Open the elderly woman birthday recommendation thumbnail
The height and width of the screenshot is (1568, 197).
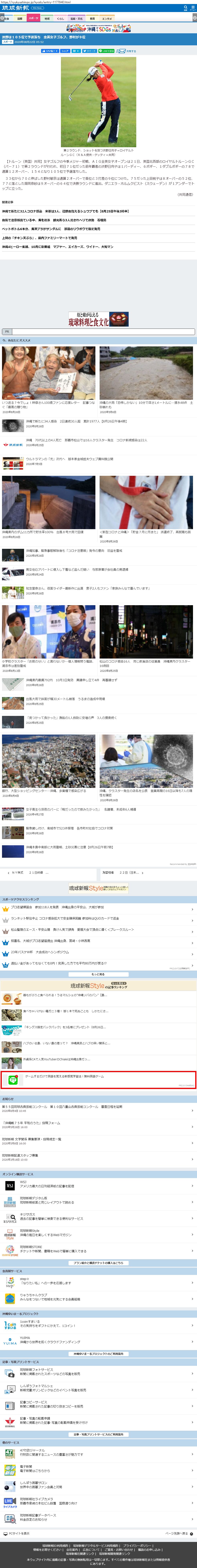[x=49, y=373]
